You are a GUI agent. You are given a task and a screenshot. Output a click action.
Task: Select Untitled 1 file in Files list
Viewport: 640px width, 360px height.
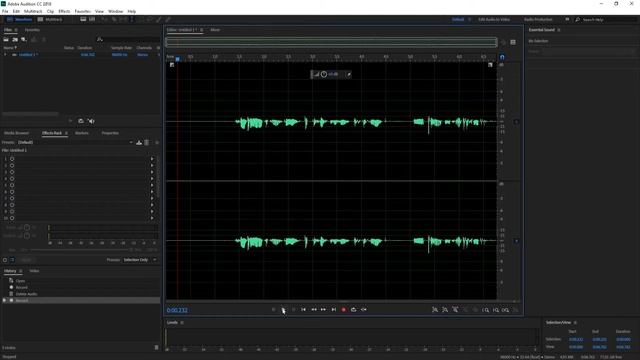[x=28, y=54]
